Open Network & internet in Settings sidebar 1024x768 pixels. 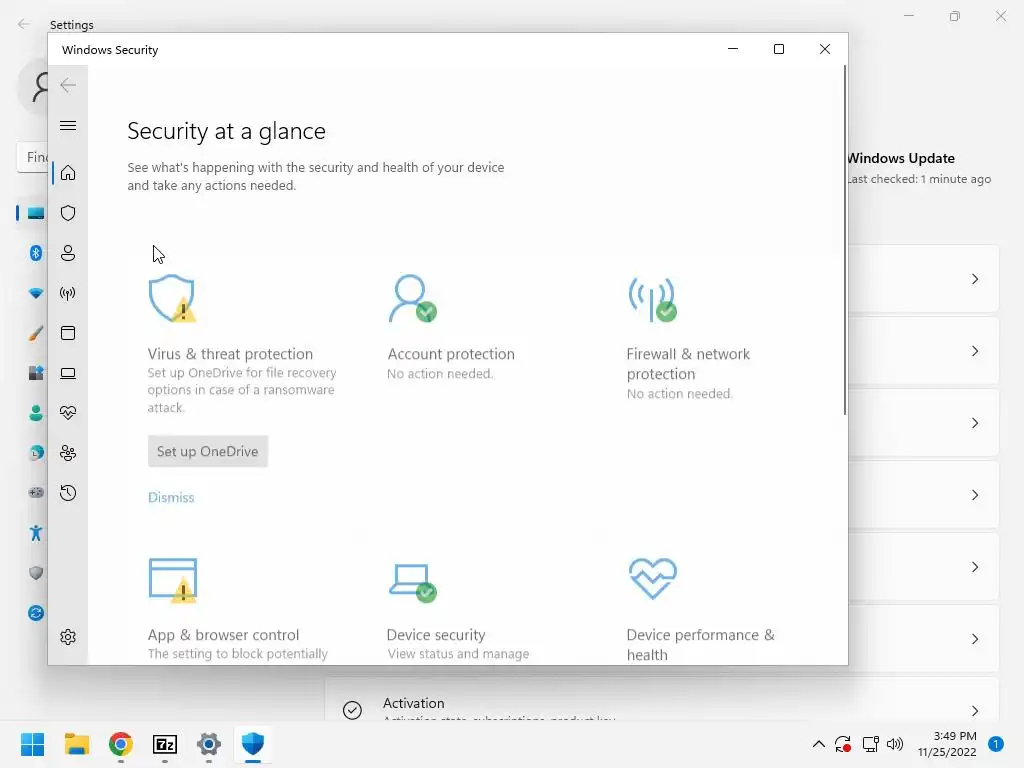tap(36, 293)
